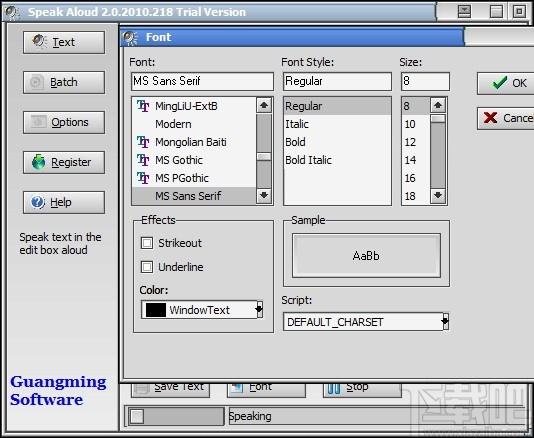Open the Color WindowText dropdown
The image size is (534, 438).
pos(260,309)
